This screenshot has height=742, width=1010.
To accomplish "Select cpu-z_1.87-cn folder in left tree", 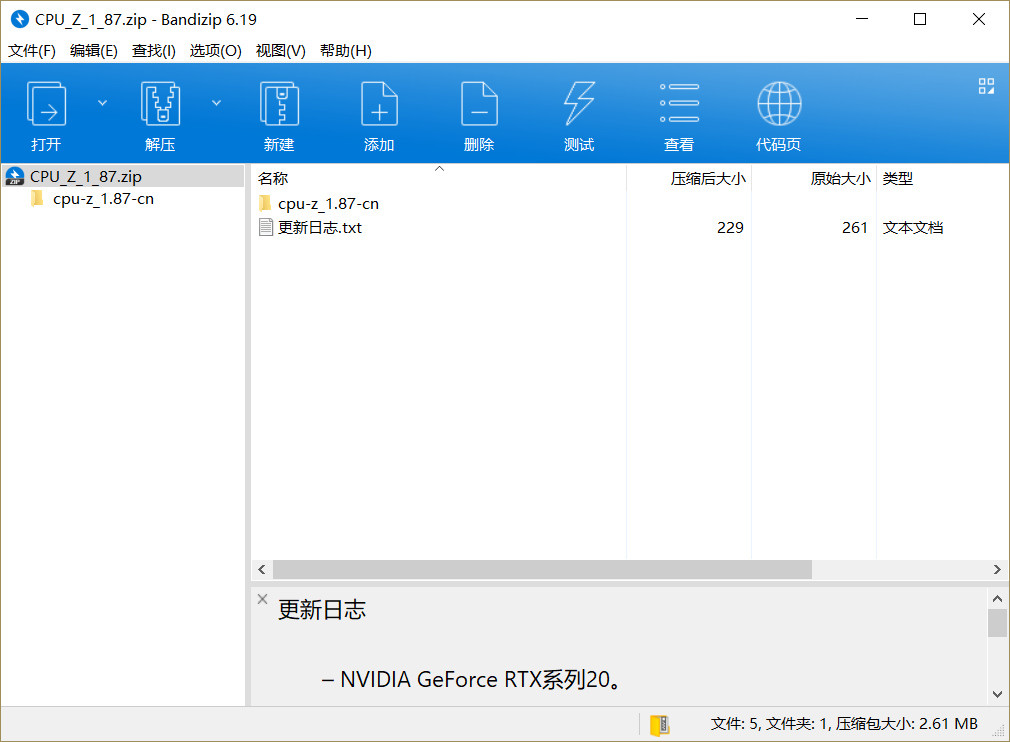I will [103, 199].
